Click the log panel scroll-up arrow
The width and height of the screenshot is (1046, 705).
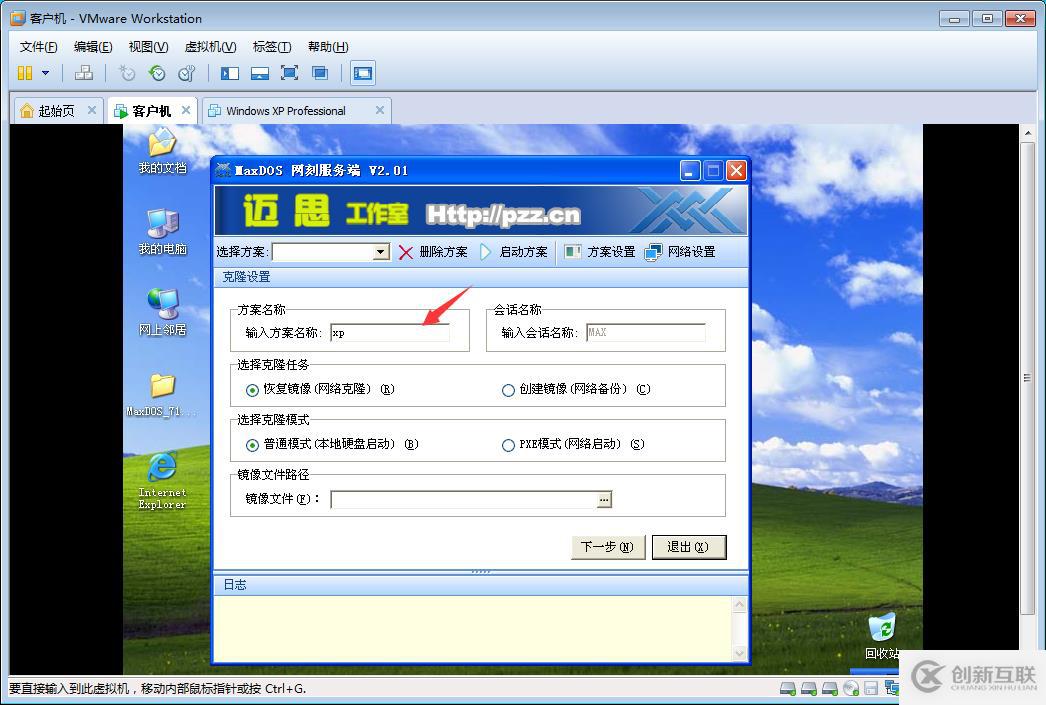739,605
